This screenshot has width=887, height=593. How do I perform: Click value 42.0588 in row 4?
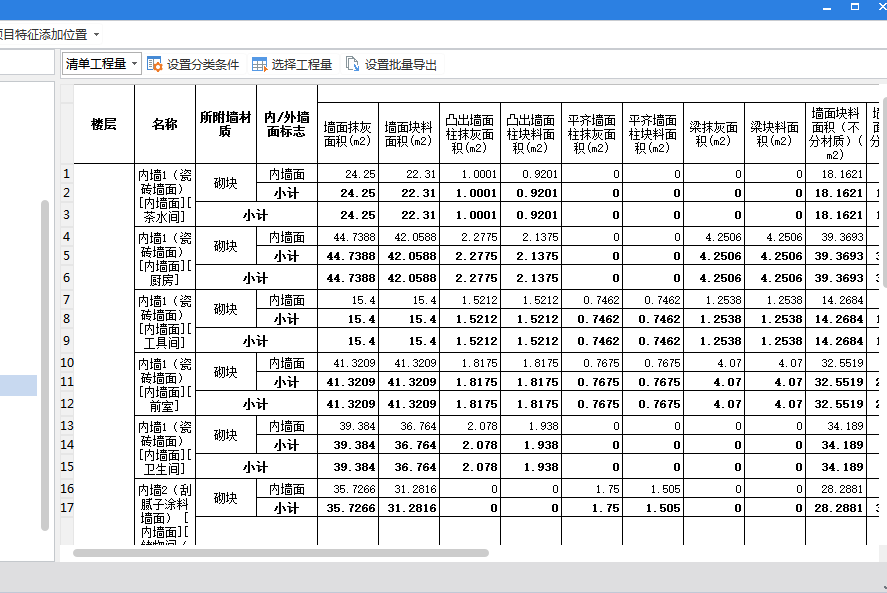click(409, 237)
